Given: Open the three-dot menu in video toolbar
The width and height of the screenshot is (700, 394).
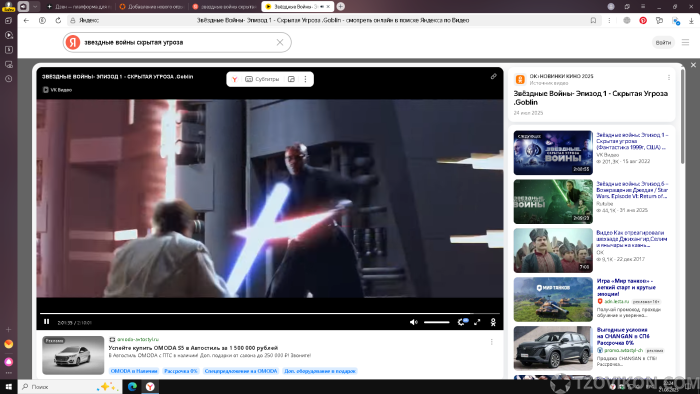Looking at the screenshot, I should pos(305,79).
